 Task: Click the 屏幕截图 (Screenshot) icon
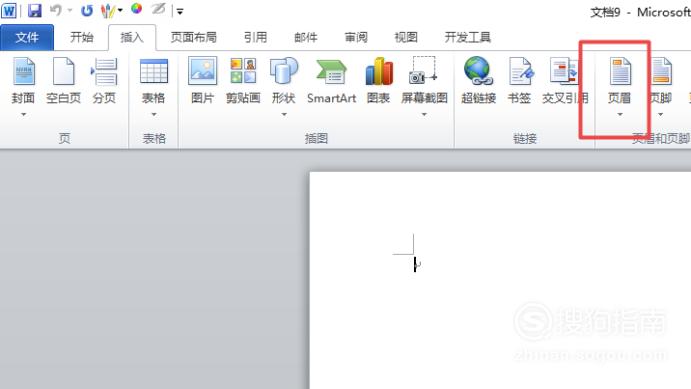[424, 72]
